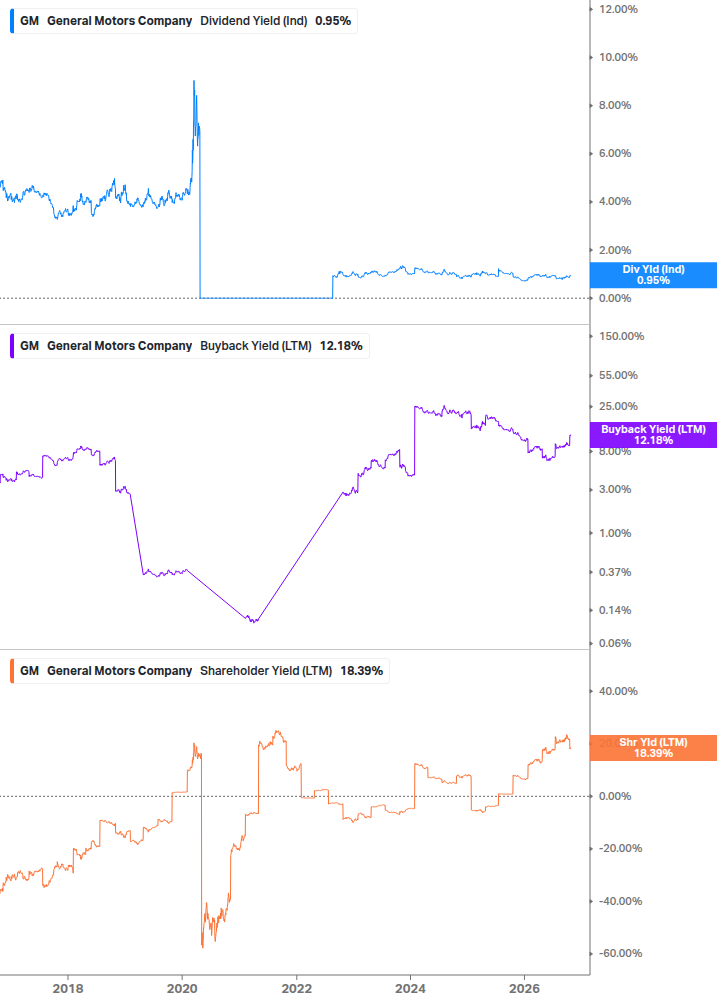Click the 25.00% axis label in buyback chart
The height and width of the screenshot is (1005, 717).
(618, 406)
